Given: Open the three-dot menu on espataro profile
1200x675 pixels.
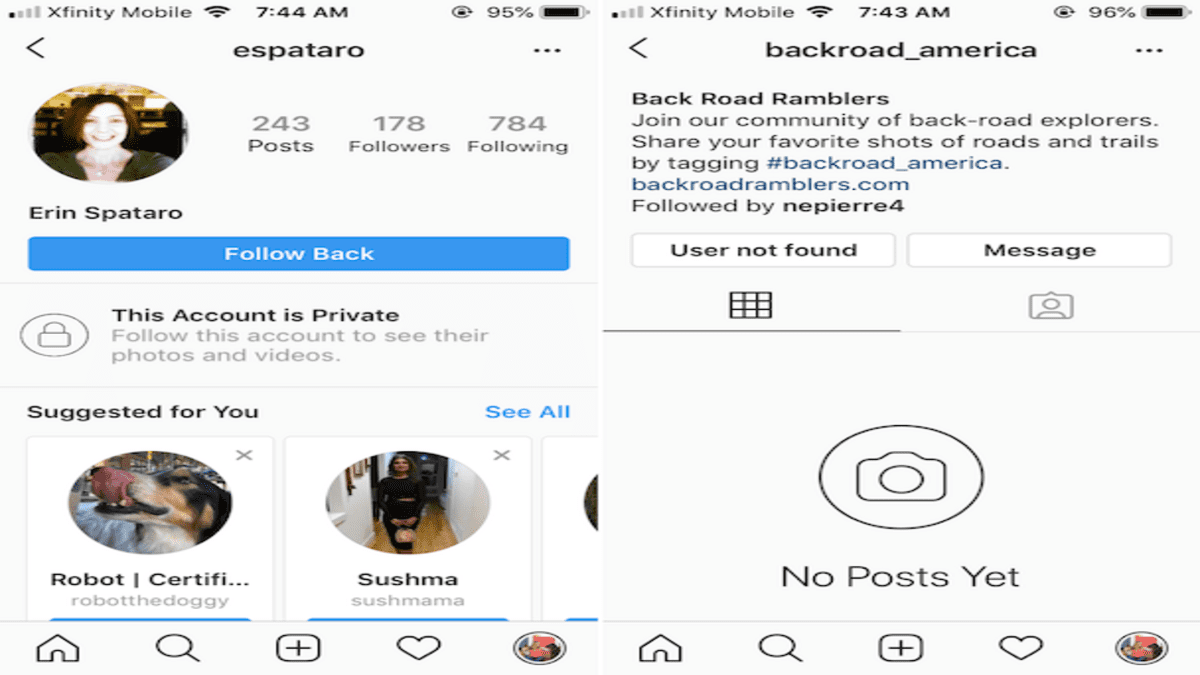Looking at the screenshot, I should tap(547, 50).
